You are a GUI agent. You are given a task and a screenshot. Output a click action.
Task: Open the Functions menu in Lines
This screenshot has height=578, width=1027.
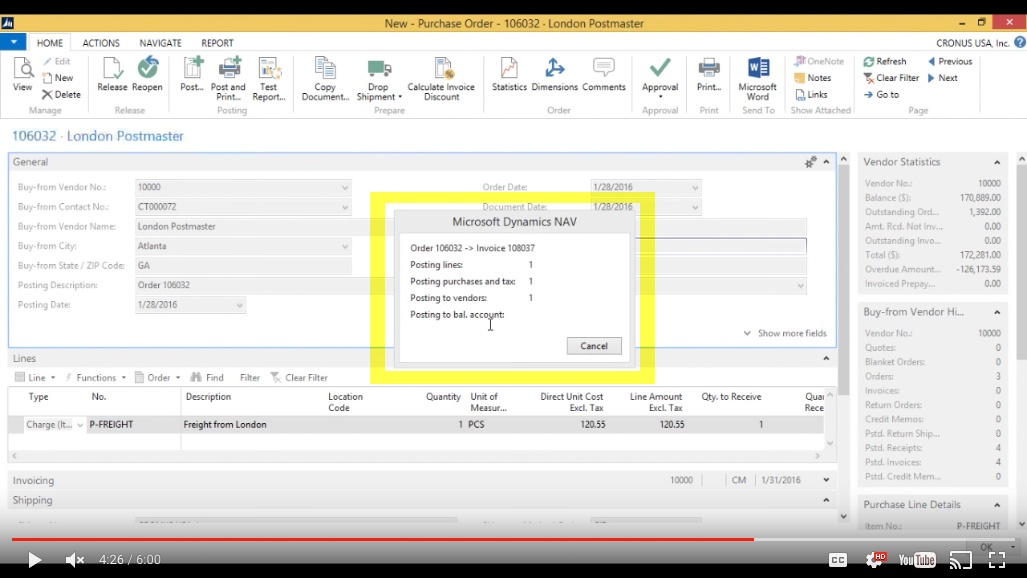tap(96, 377)
